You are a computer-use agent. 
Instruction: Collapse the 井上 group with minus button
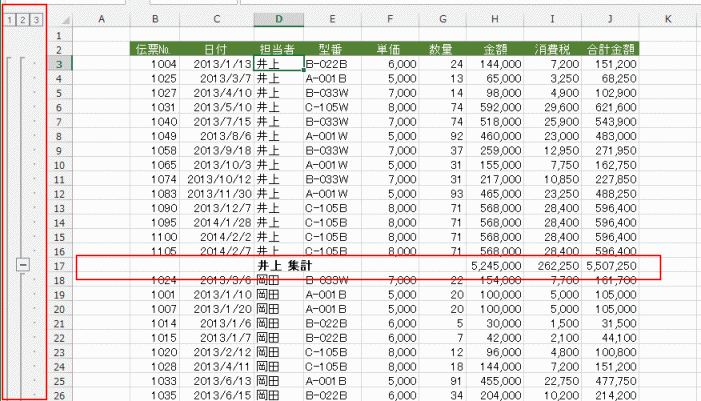click(x=23, y=266)
